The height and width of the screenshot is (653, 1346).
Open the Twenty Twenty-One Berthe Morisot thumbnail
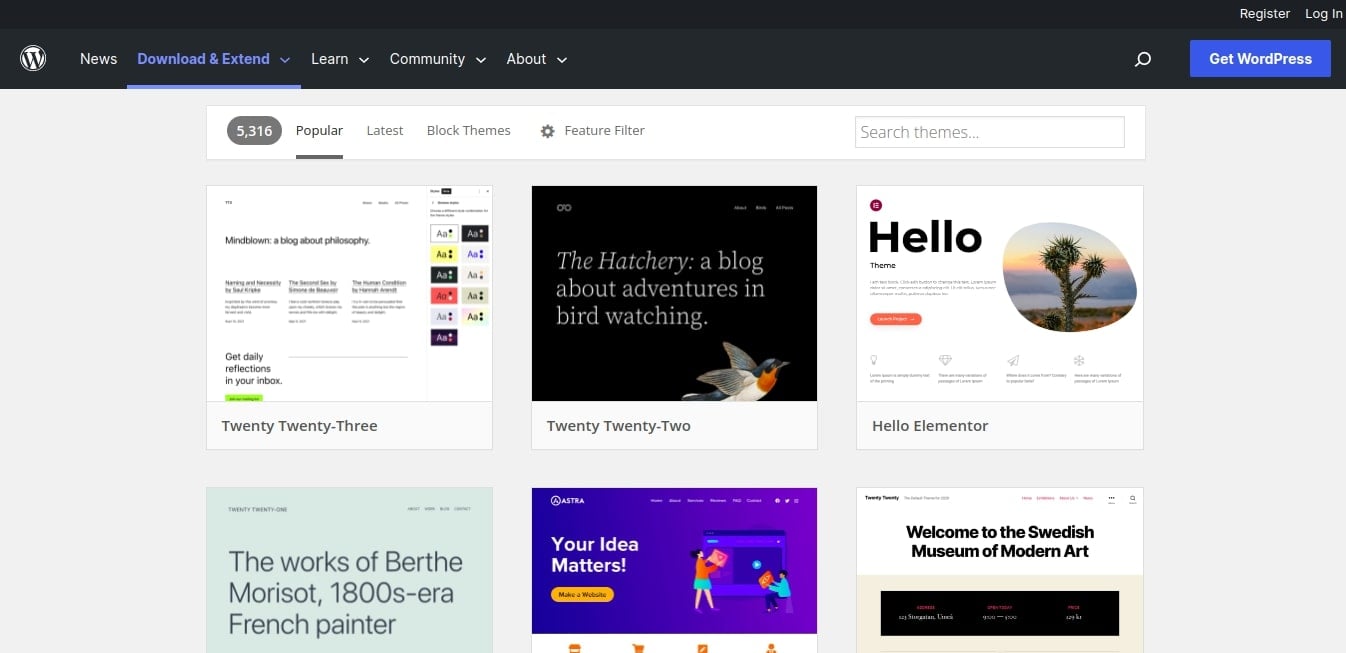[349, 570]
